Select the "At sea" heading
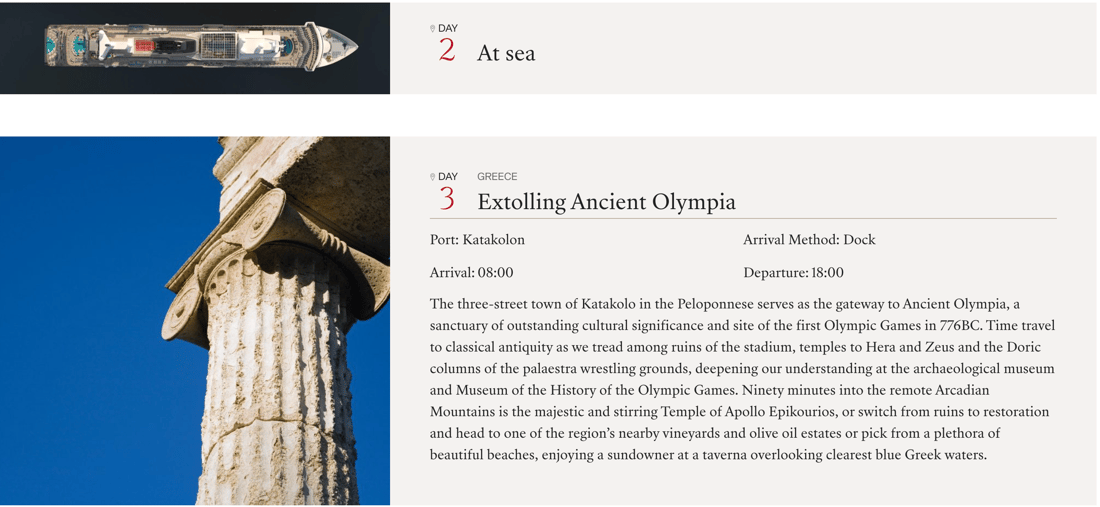Viewport: 1100px width, 507px height. [x=506, y=53]
